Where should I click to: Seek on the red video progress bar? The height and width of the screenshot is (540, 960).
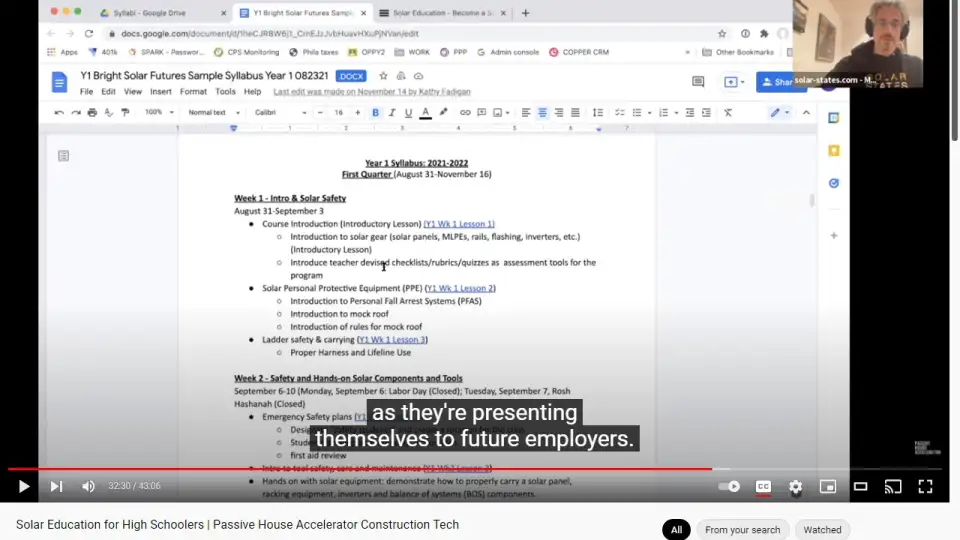(x=400, y=468)
